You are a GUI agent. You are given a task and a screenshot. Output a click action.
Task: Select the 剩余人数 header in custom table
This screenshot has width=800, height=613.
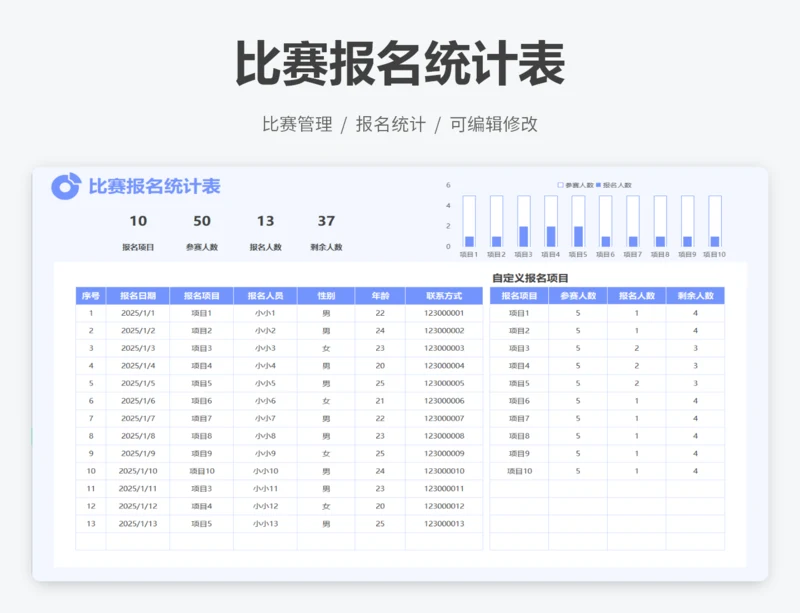(x=695, y=296)
